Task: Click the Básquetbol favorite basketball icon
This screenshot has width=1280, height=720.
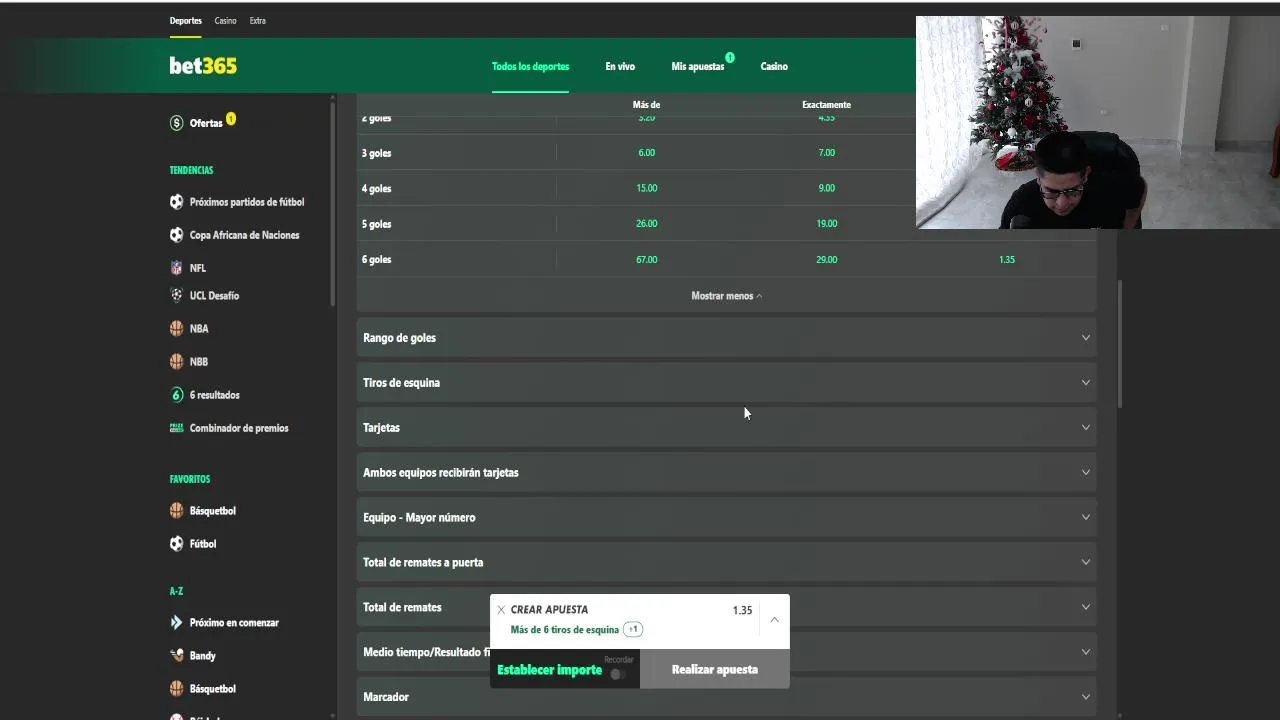Action: tap(177, 511)
